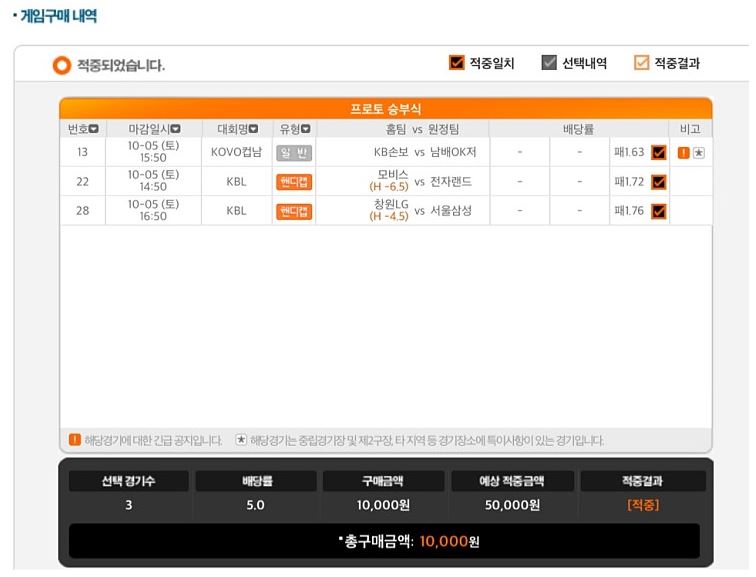Click the 구매금액 summary header
The height and width of the screenshot is (577, 756).
pos(383,481)
